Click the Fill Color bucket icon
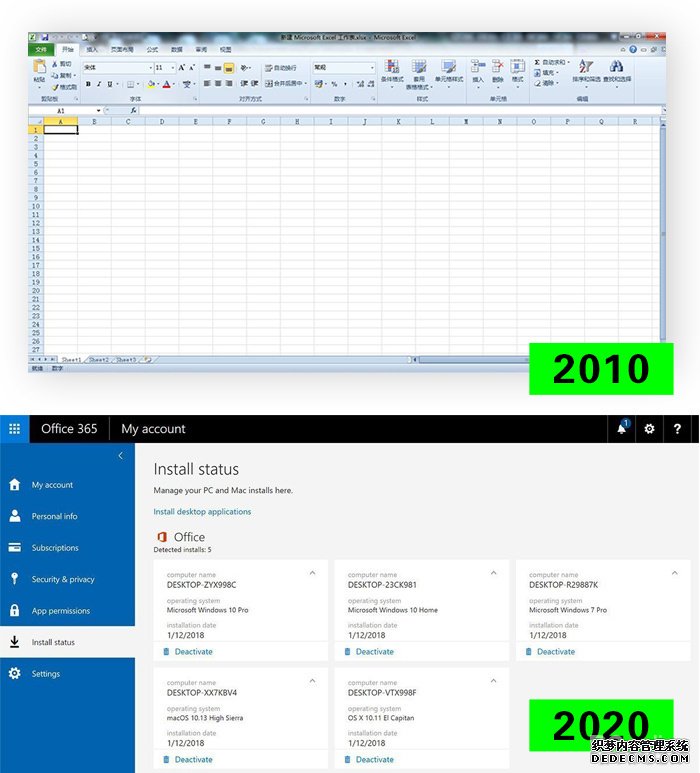 pyautogui.click(x=151, y=84)
